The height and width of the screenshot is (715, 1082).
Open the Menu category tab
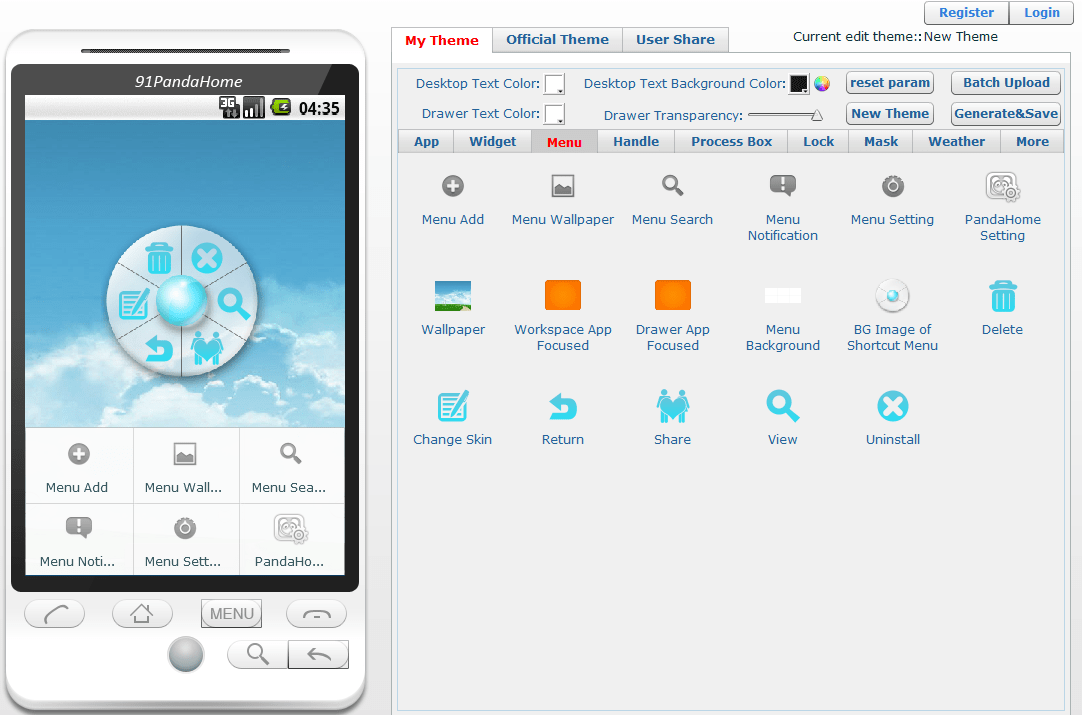tap(564, 142)
